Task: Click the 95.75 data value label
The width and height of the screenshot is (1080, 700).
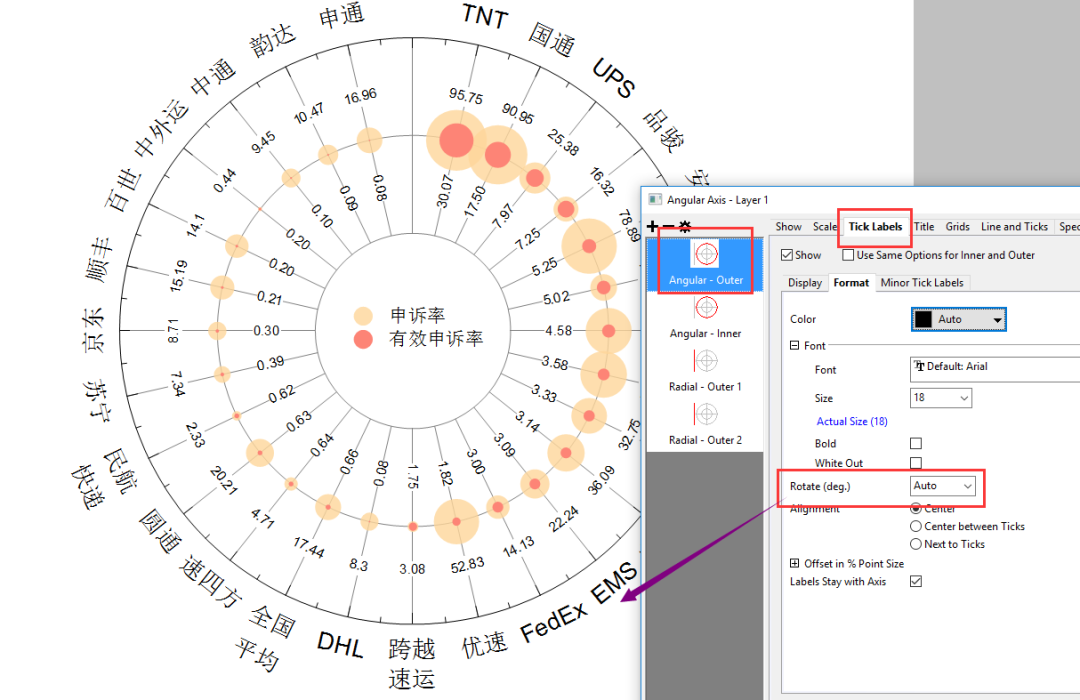Action: 466,96
